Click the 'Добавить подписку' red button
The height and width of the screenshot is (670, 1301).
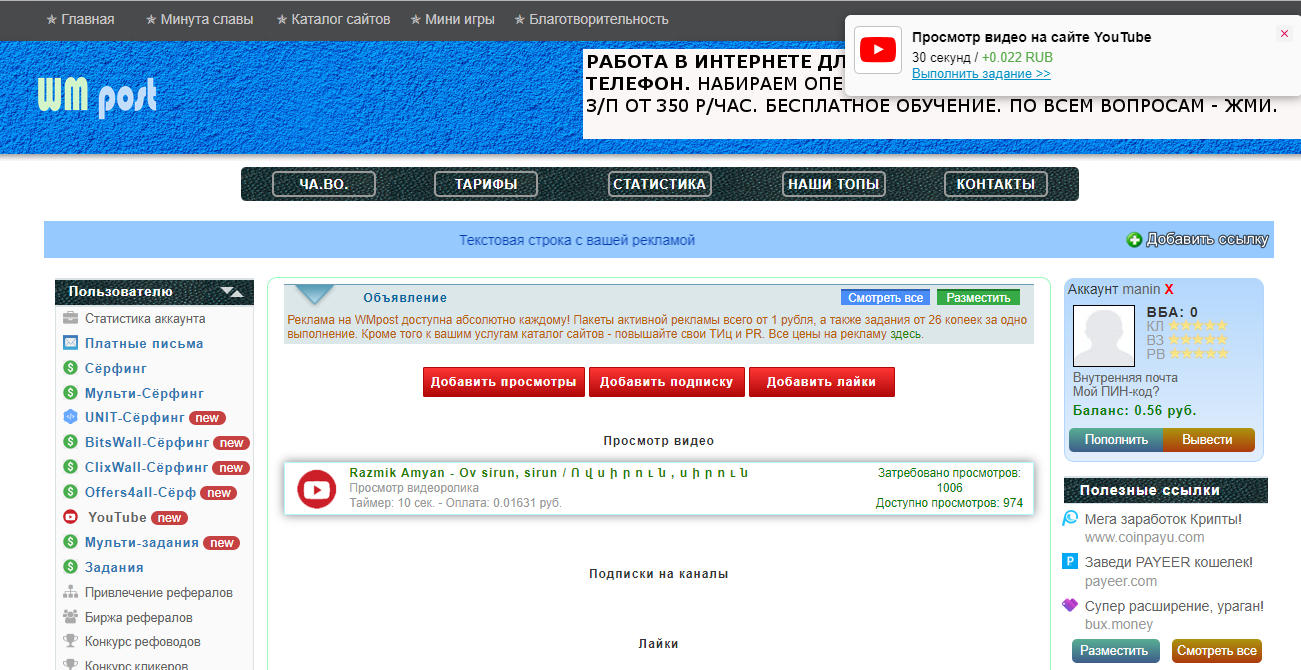[x=667, y=382]
